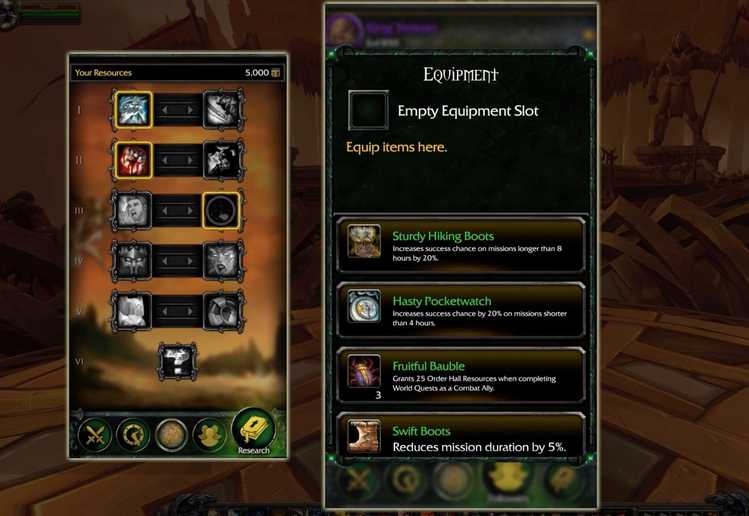Choose the Swift Boots equipment entry
Image resolution: width=749 pixels, height=516 pixels.
coord(461,436)
